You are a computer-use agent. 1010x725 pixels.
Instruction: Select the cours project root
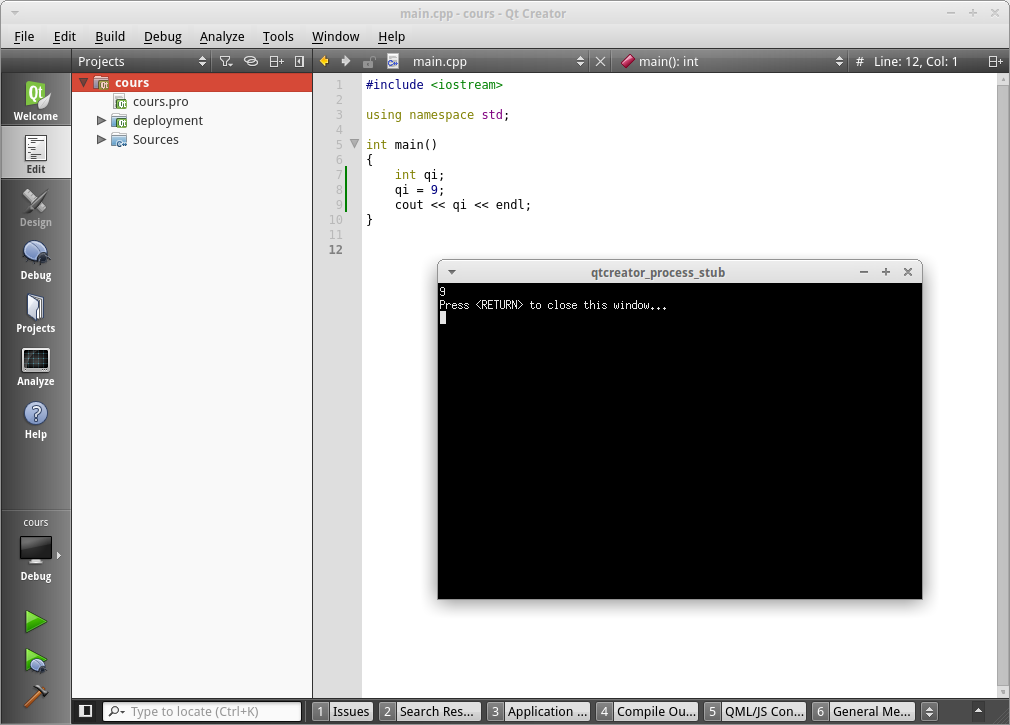[x=192, y=82]
